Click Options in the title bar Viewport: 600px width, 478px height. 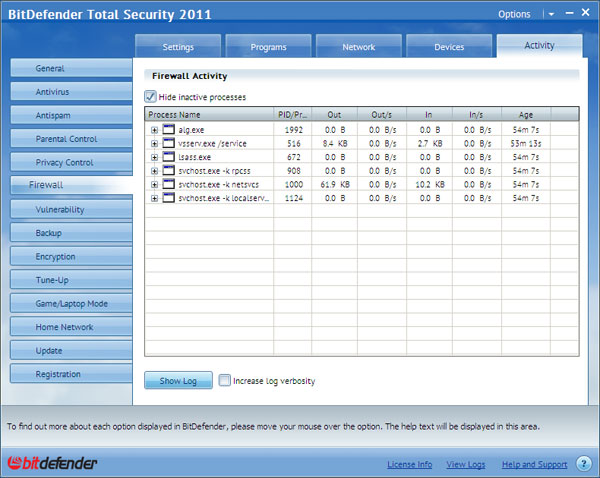514,14
